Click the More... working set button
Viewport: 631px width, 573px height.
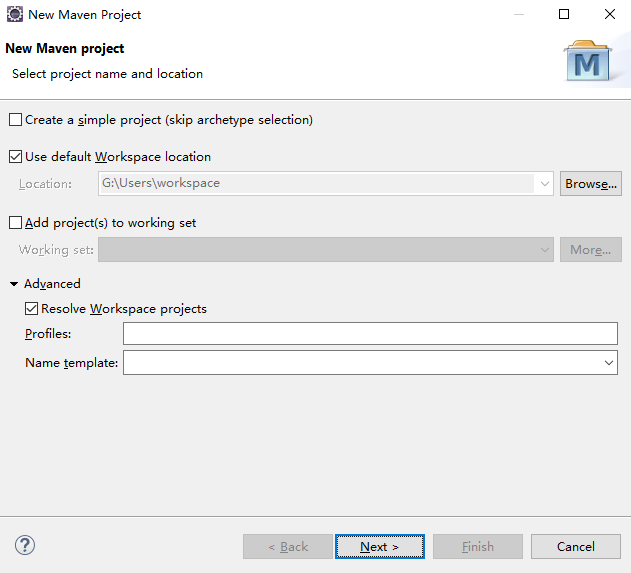point(591,250)
